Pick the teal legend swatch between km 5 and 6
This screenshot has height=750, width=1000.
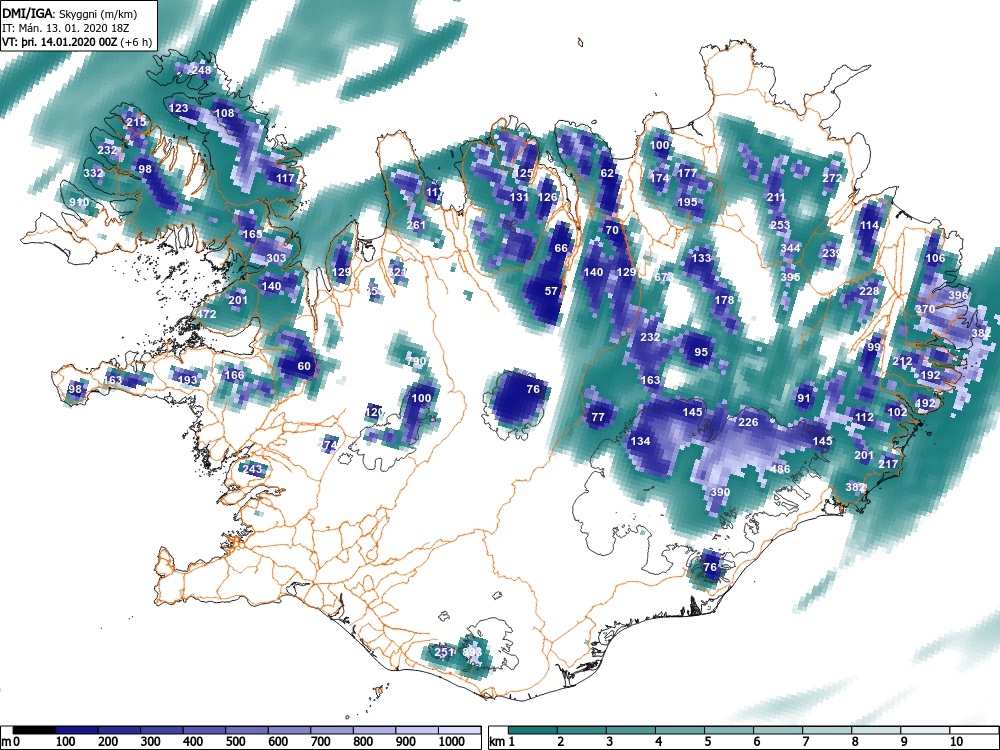[729, 730]
